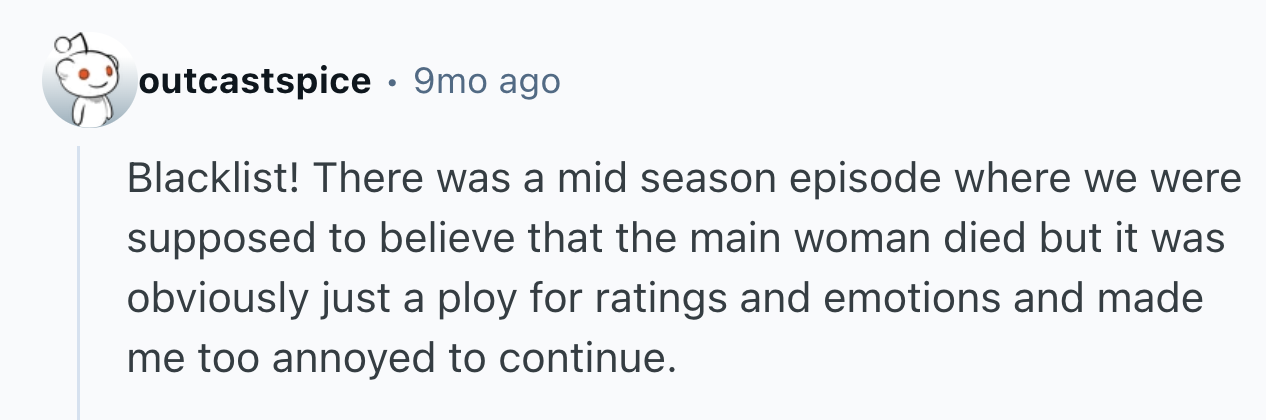Click the line beginning "obviously just a ploy"

pyautogui.click(x=665, y=298)
